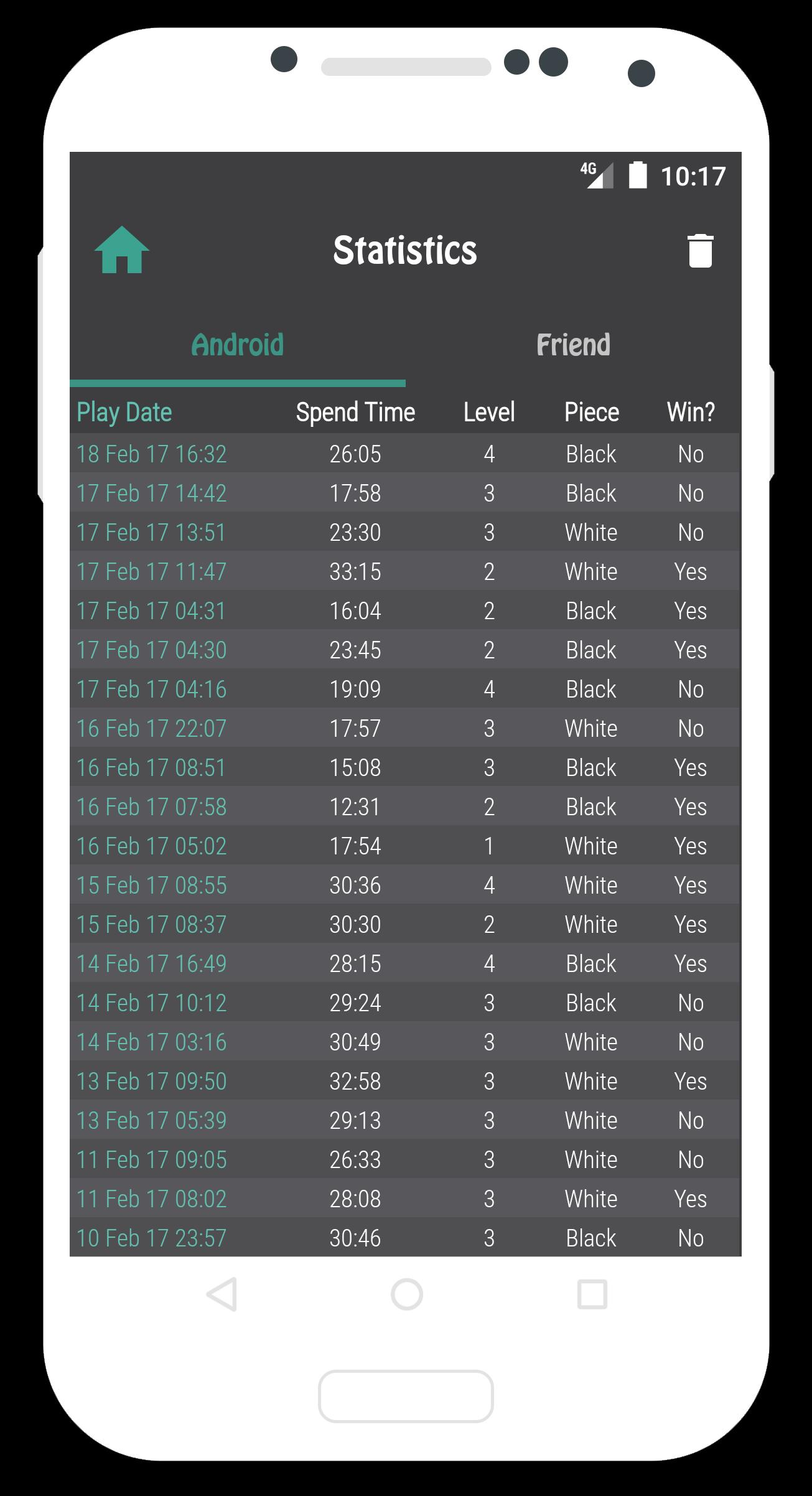The width and height of the screenshot is (812, 1496).
Task: Tap the 10 Feb 17 23:57 row
Action: pos(404,1238)
